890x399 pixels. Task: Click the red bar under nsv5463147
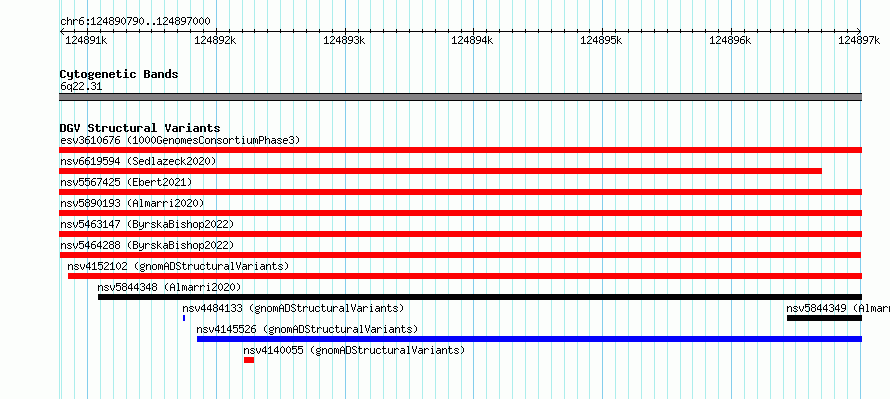(x=460, y=234)
